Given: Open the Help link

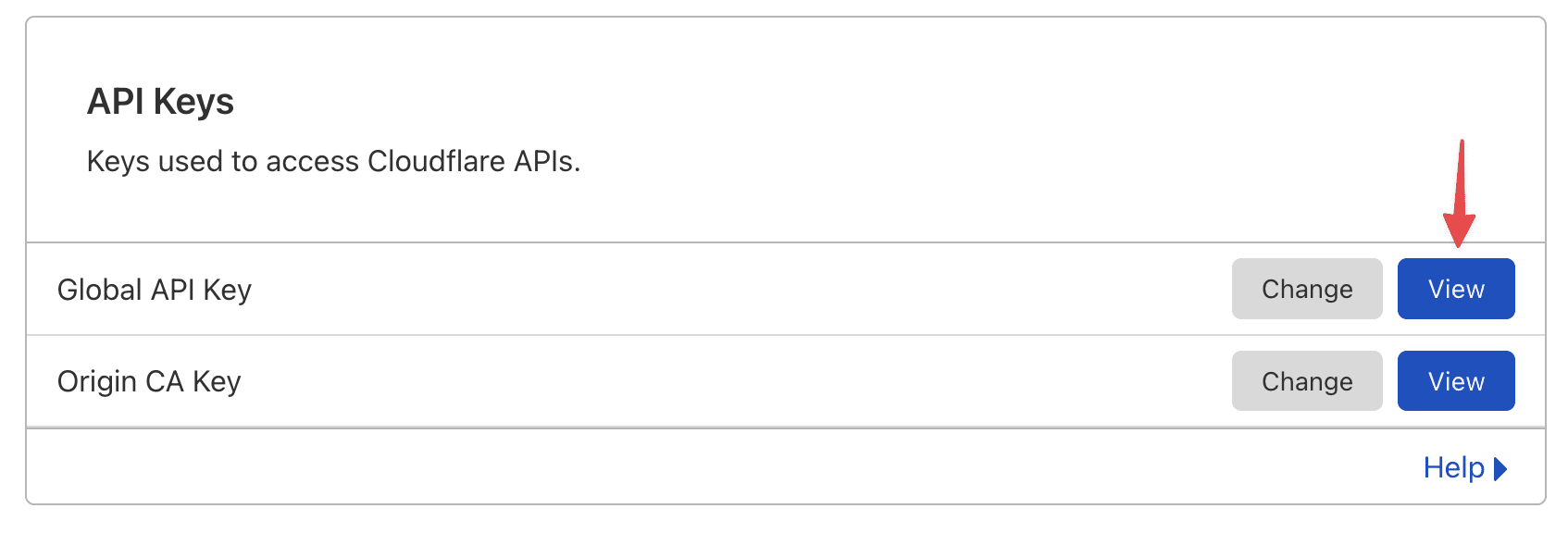Looking at the screenshot, I should point(1453,468).
